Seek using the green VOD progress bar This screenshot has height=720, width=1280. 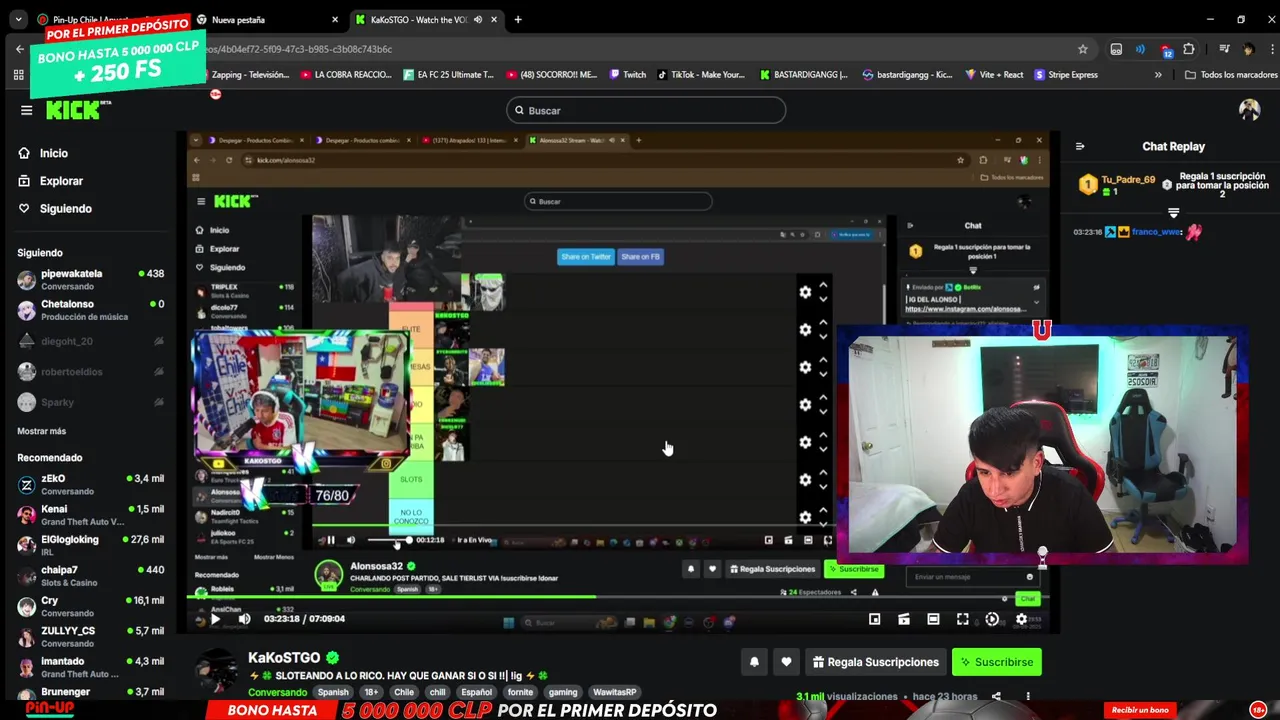coord(618,597)
